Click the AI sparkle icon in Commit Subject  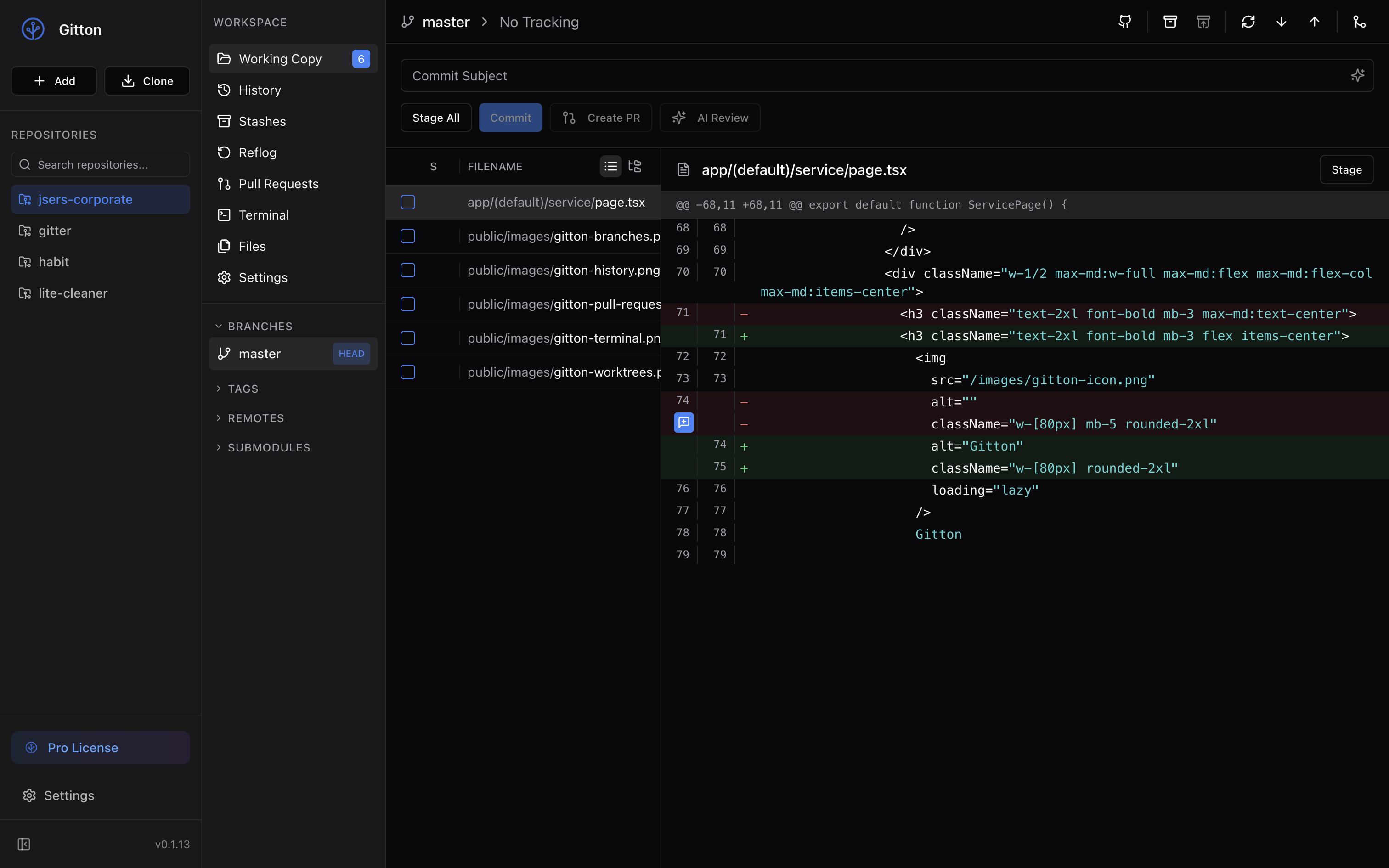click(x=1357, y=75)
